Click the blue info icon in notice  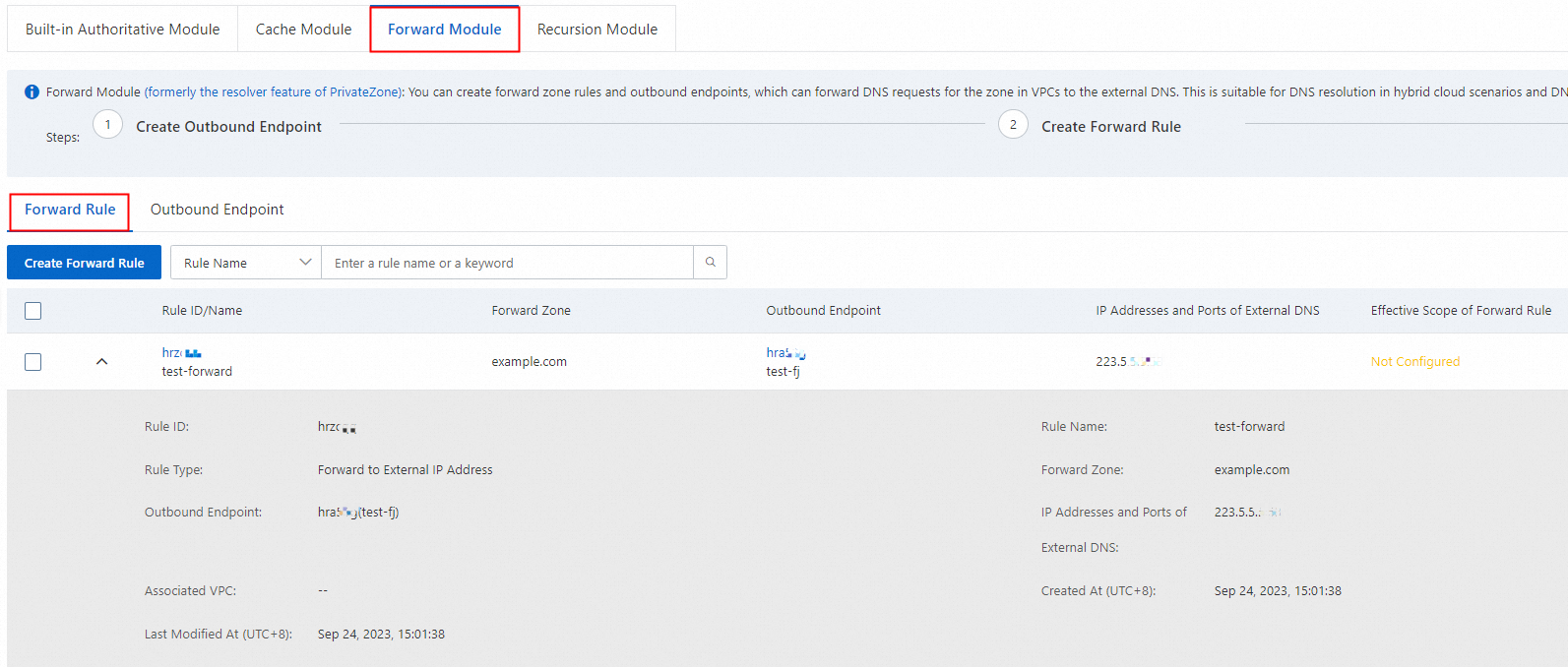[x=31, y=91]
